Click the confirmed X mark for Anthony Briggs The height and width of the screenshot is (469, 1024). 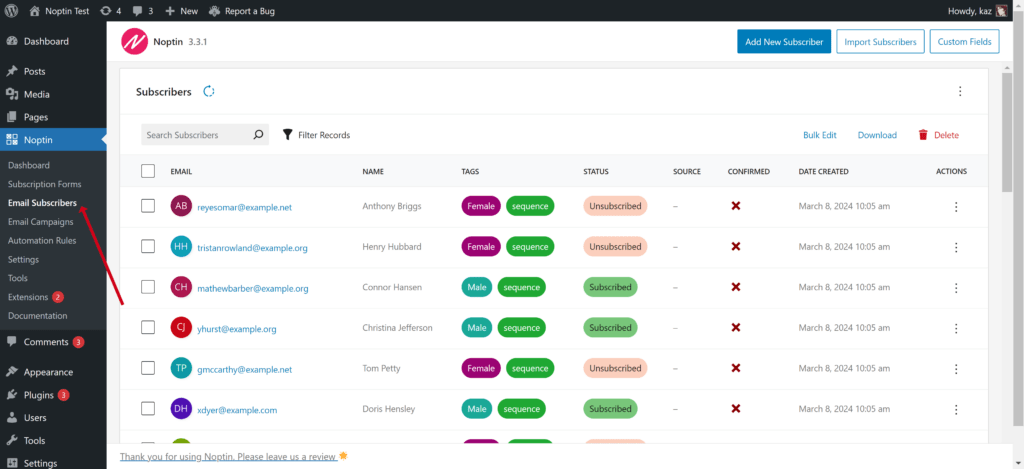click(x=735, y=206)
